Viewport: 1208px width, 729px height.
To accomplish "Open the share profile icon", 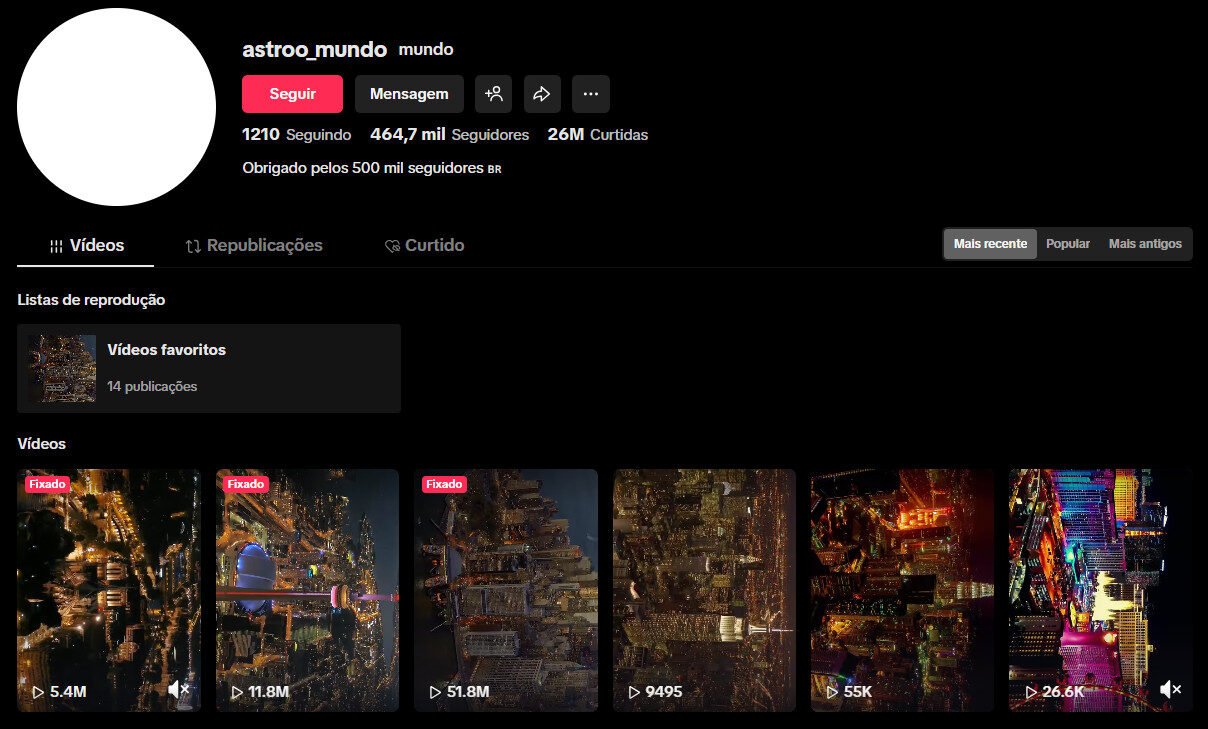I will tap(542, 93).
